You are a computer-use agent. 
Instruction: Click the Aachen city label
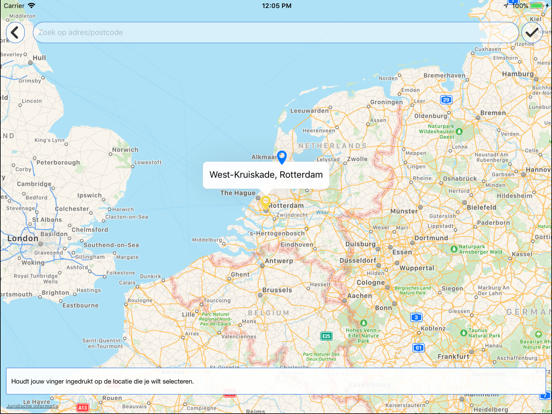359,296
